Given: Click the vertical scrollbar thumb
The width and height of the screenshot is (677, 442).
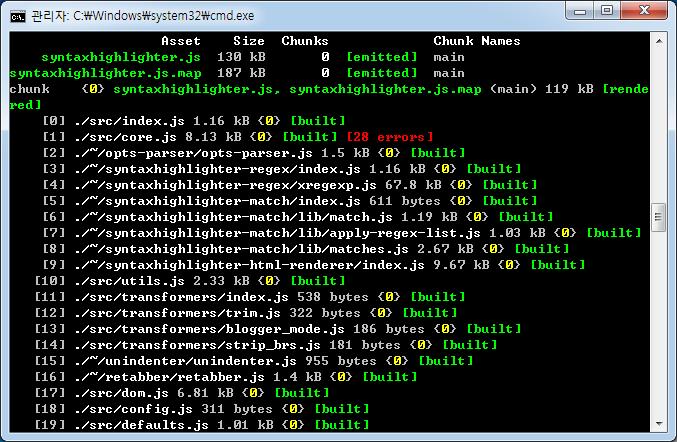Looking at the screenshot, I should 659,217.
